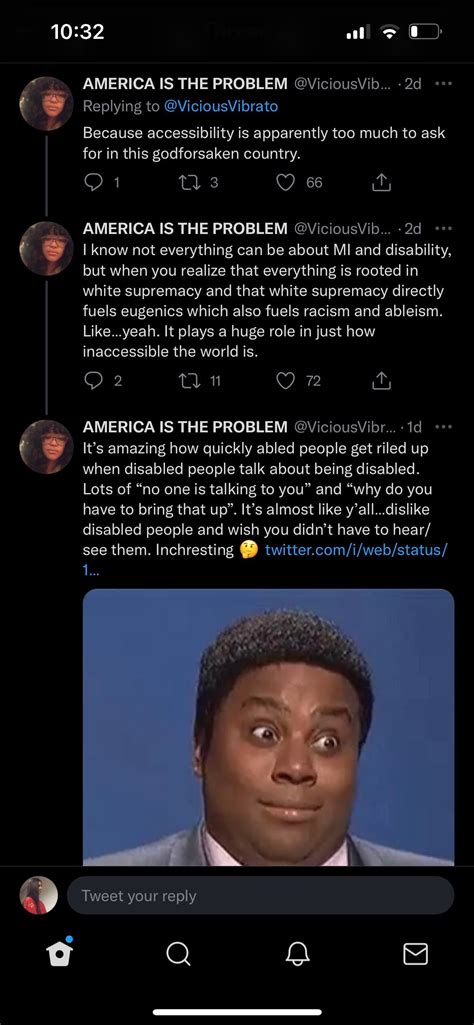Go to the Home tab

59,954
